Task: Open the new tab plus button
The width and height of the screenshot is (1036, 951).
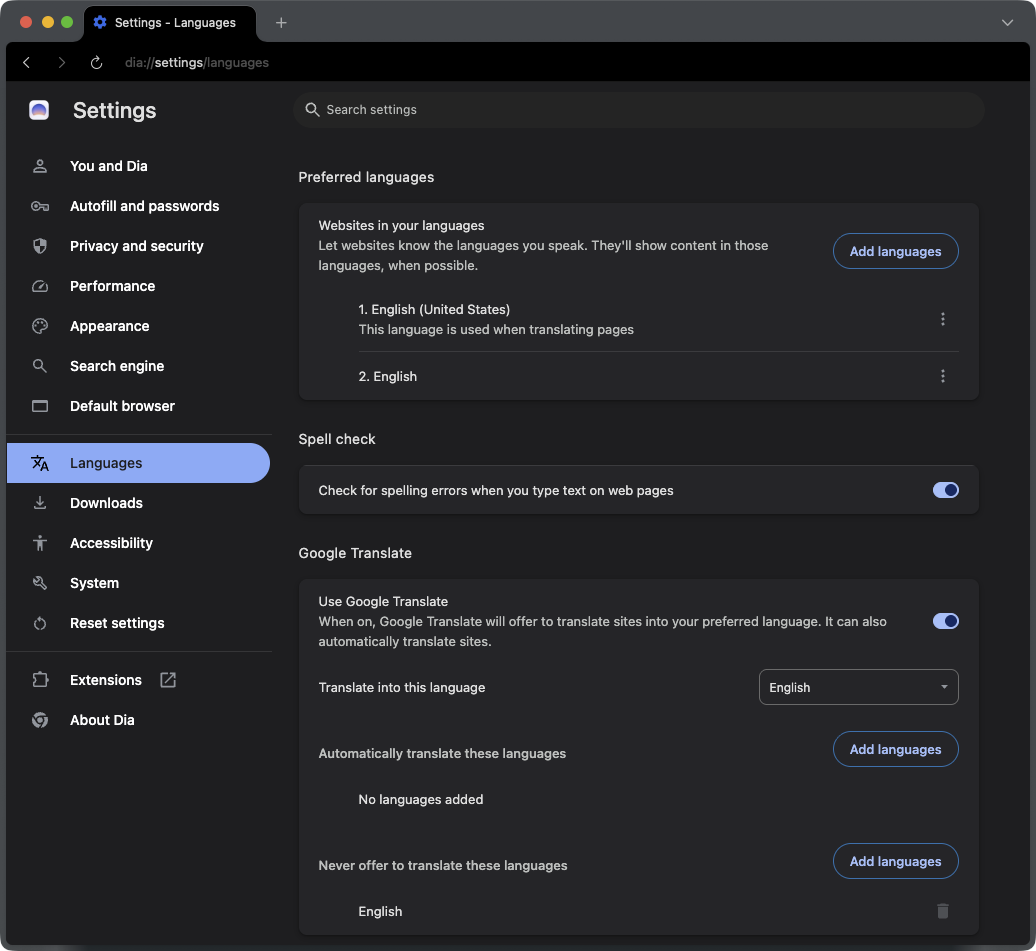Action: (x=281, y=22)
